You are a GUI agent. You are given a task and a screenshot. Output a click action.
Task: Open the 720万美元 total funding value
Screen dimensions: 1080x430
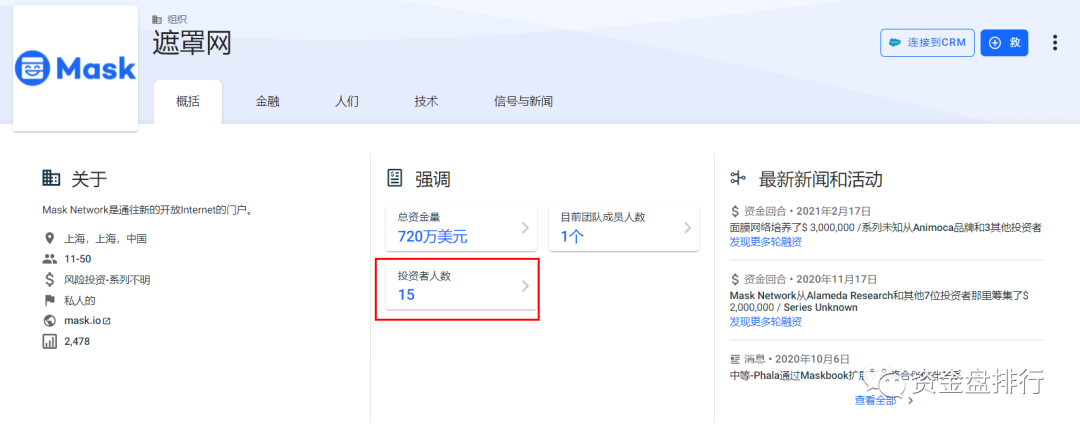pyautogui.click(x=433, y=237)
